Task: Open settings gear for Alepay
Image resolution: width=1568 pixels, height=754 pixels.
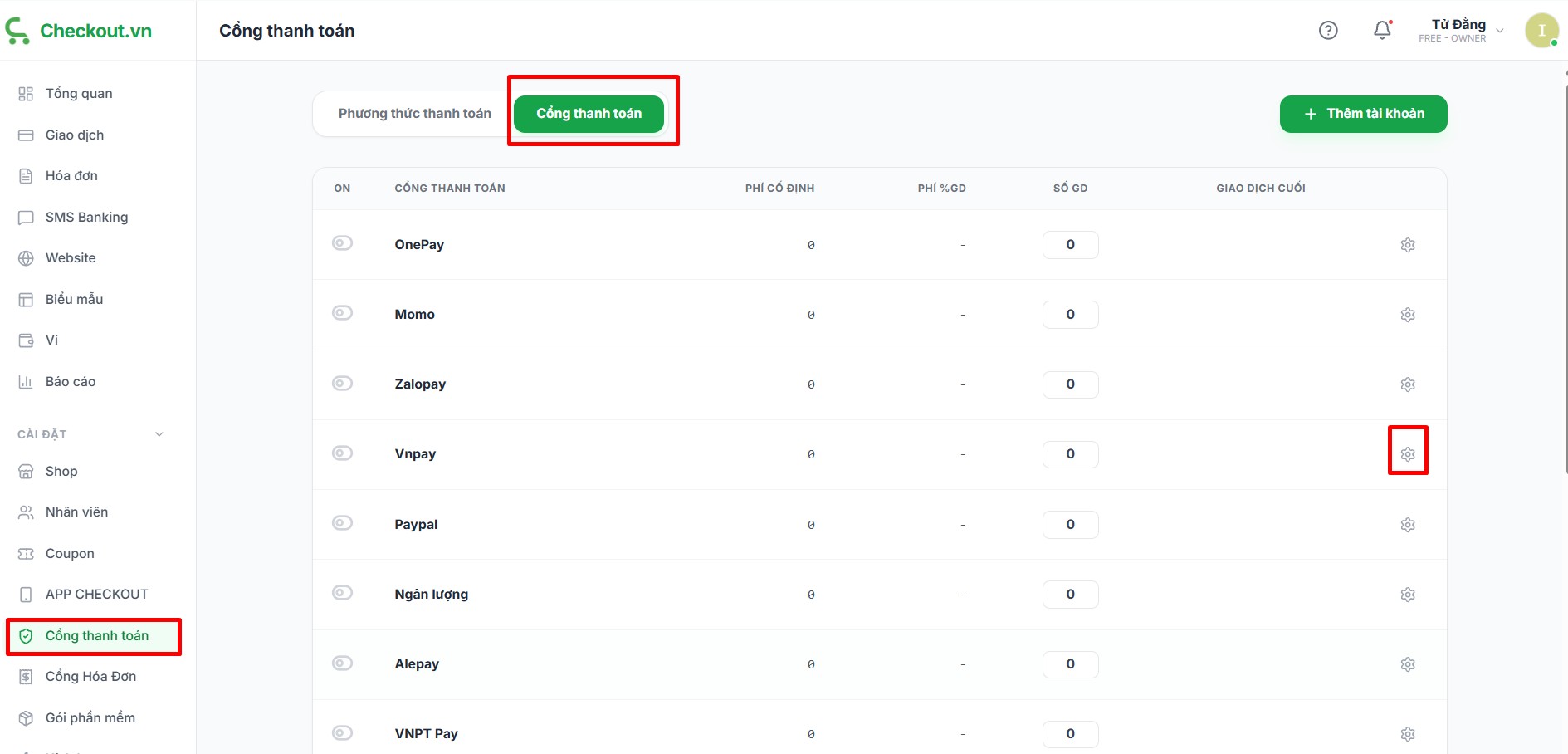Action: click(1407, 664)
